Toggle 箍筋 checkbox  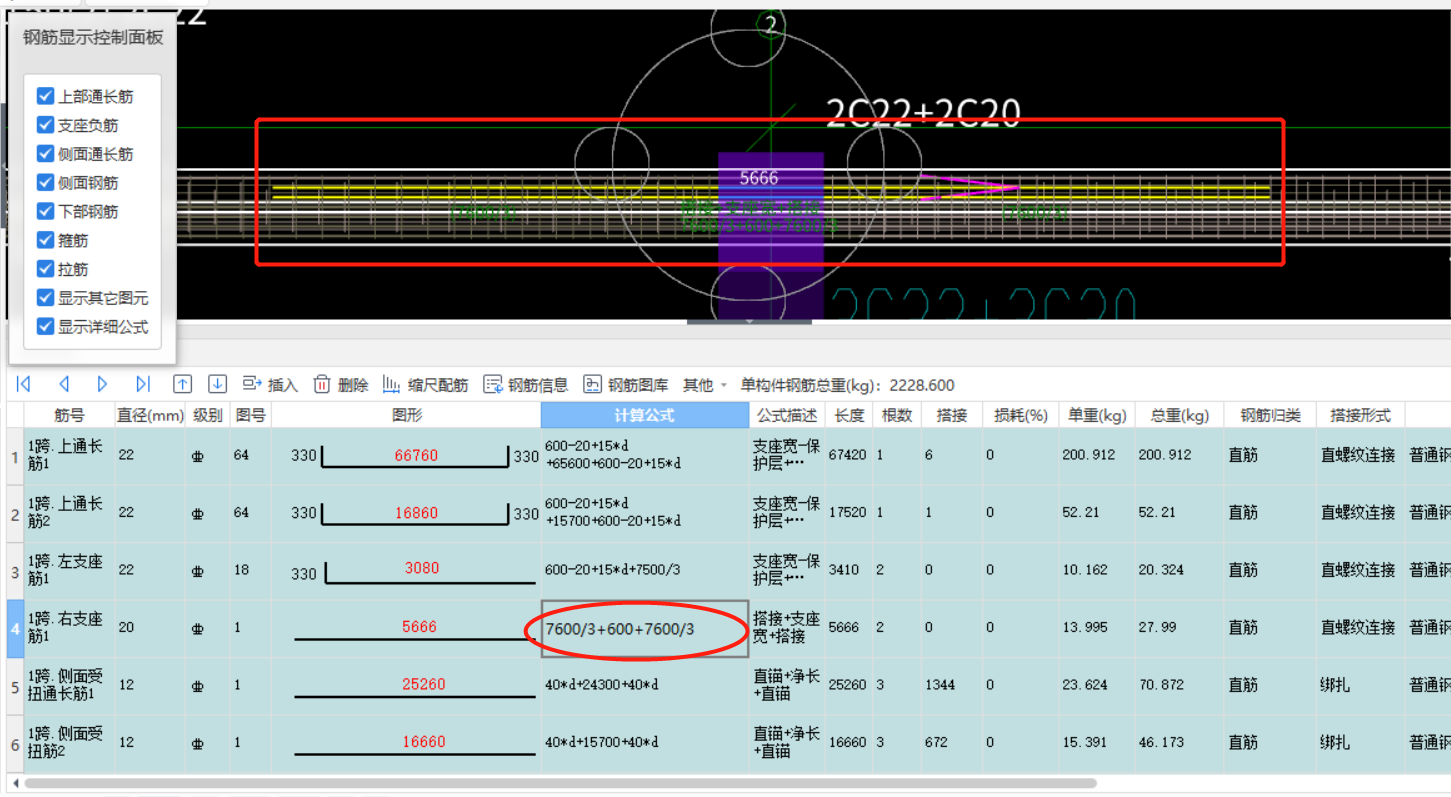click(x=45, y=240)
